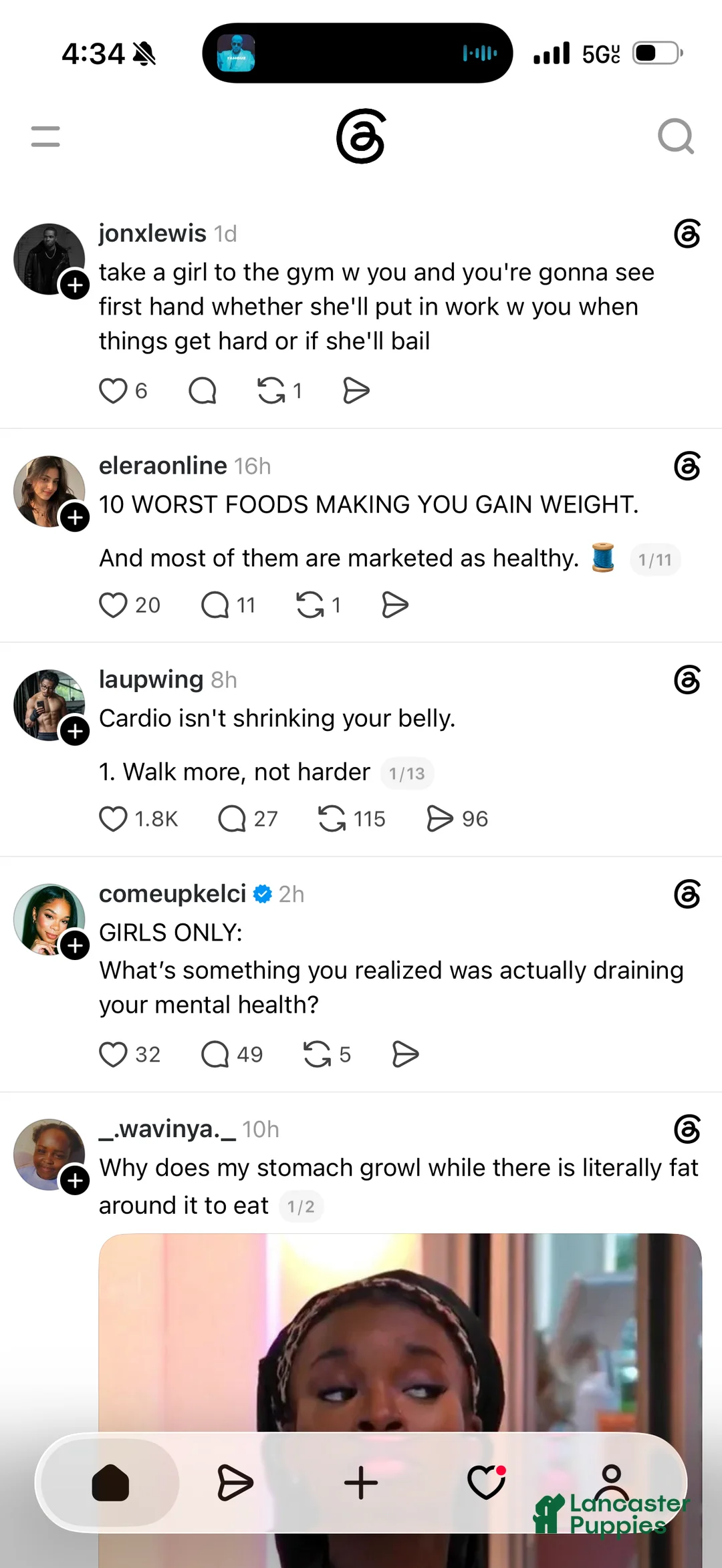Like comeupkelci's GIRLS ONLY post
Viewport: 722px width, 1568px height.
coord(113,1055)
